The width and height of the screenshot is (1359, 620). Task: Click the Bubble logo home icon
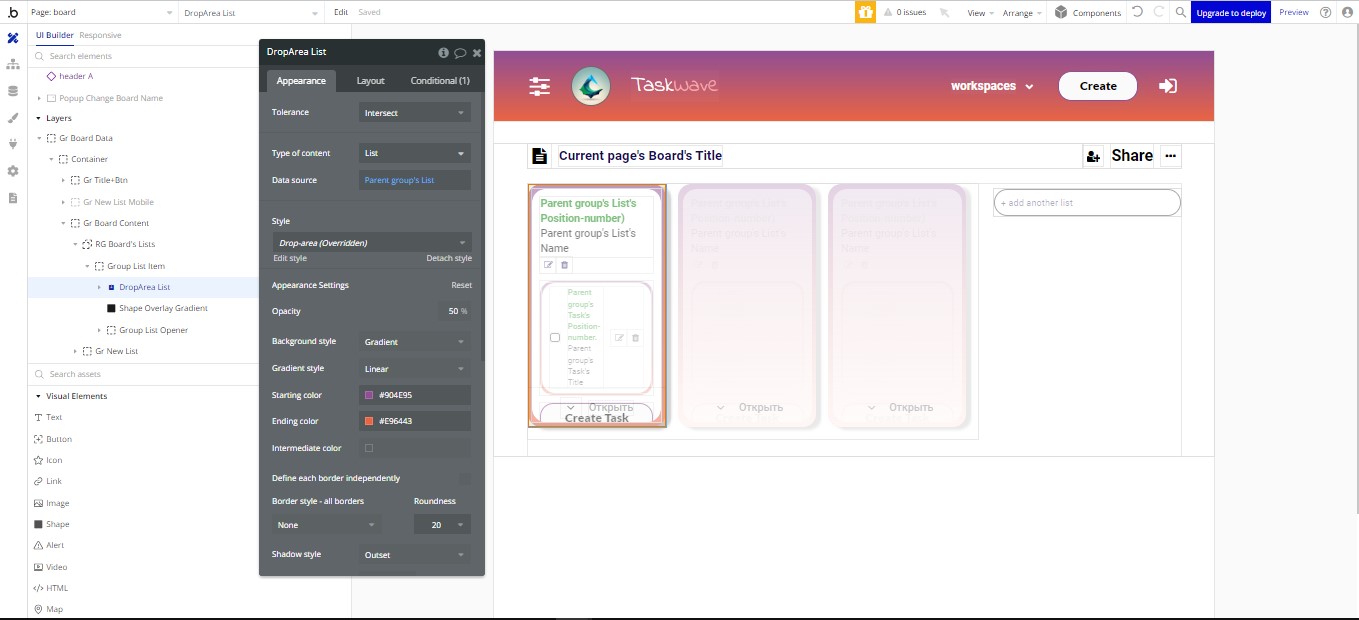click(13, 12)
